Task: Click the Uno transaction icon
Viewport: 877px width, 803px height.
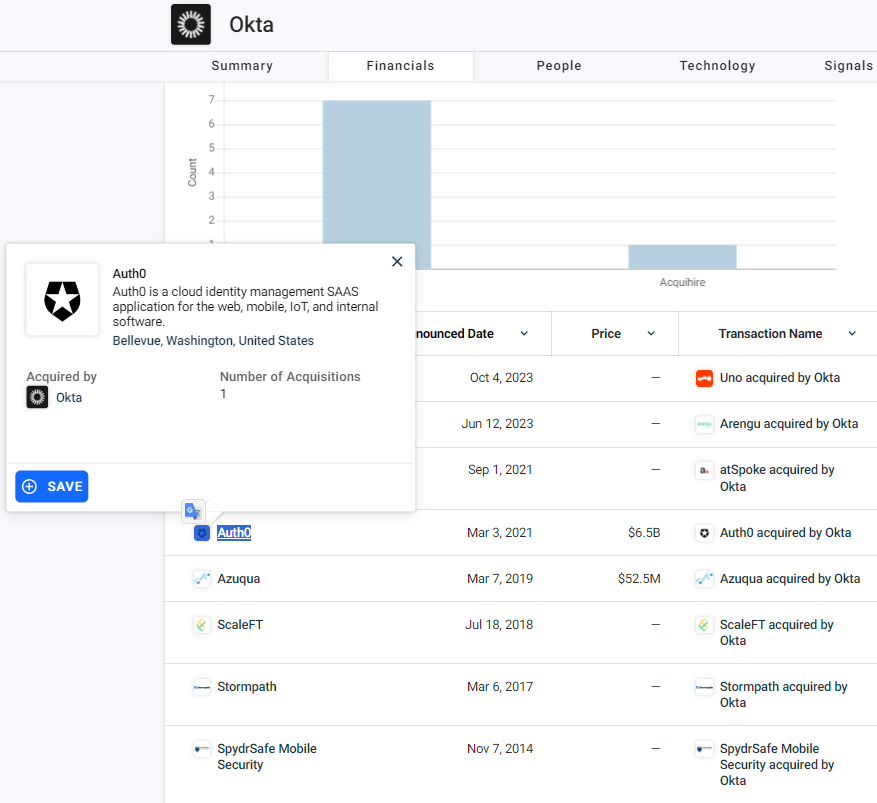Action: [x=704, y=379]
